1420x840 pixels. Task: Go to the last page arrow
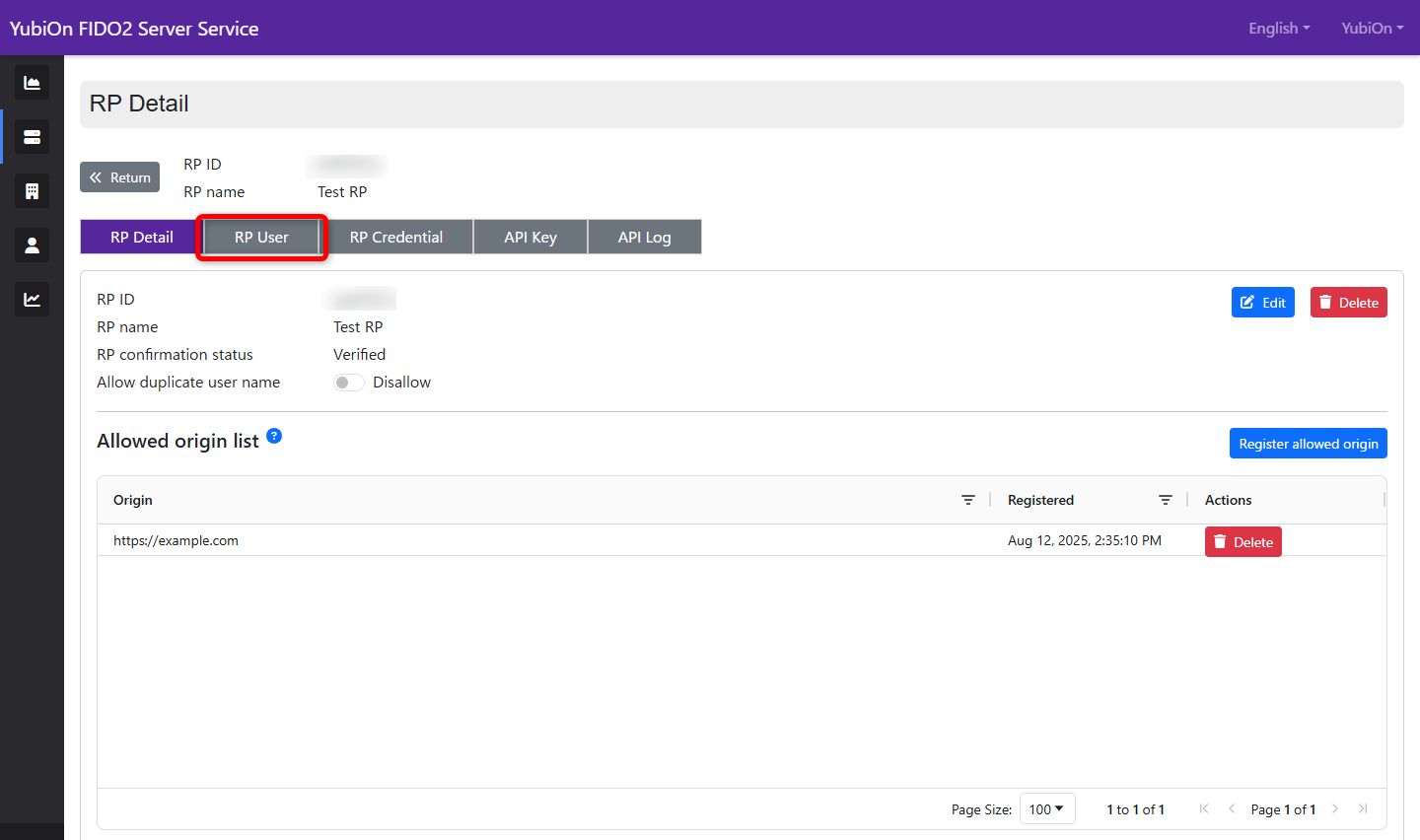click(1363, 808)
